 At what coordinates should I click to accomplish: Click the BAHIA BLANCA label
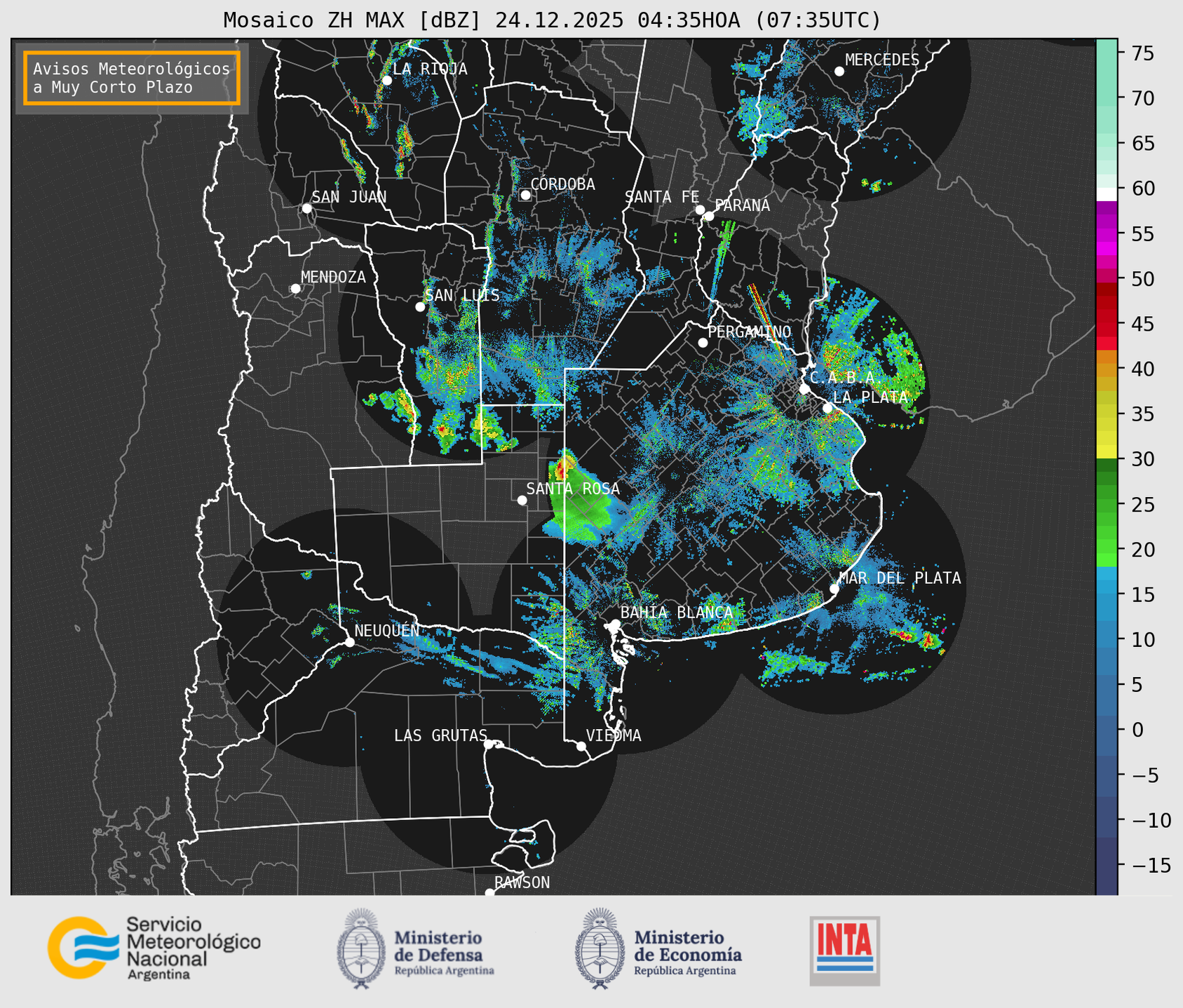coord(677,613)
